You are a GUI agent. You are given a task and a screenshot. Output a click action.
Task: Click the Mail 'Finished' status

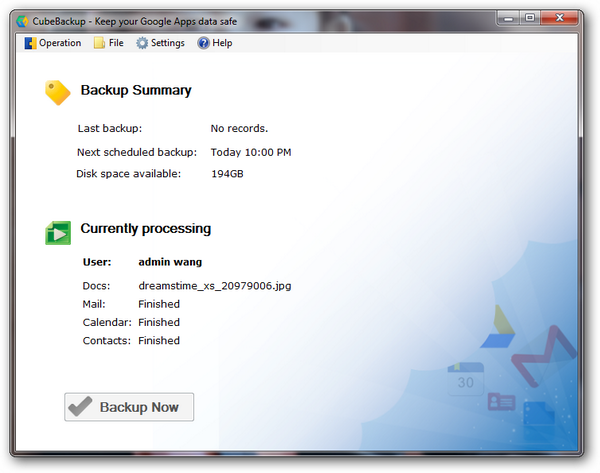click(x=159, y=304)
